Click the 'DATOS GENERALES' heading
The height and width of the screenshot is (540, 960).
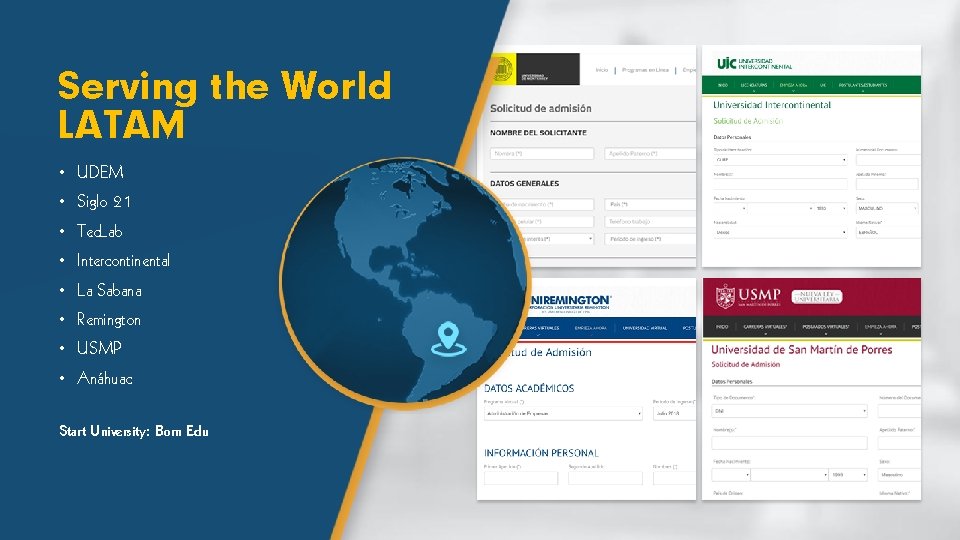(524, 183)
